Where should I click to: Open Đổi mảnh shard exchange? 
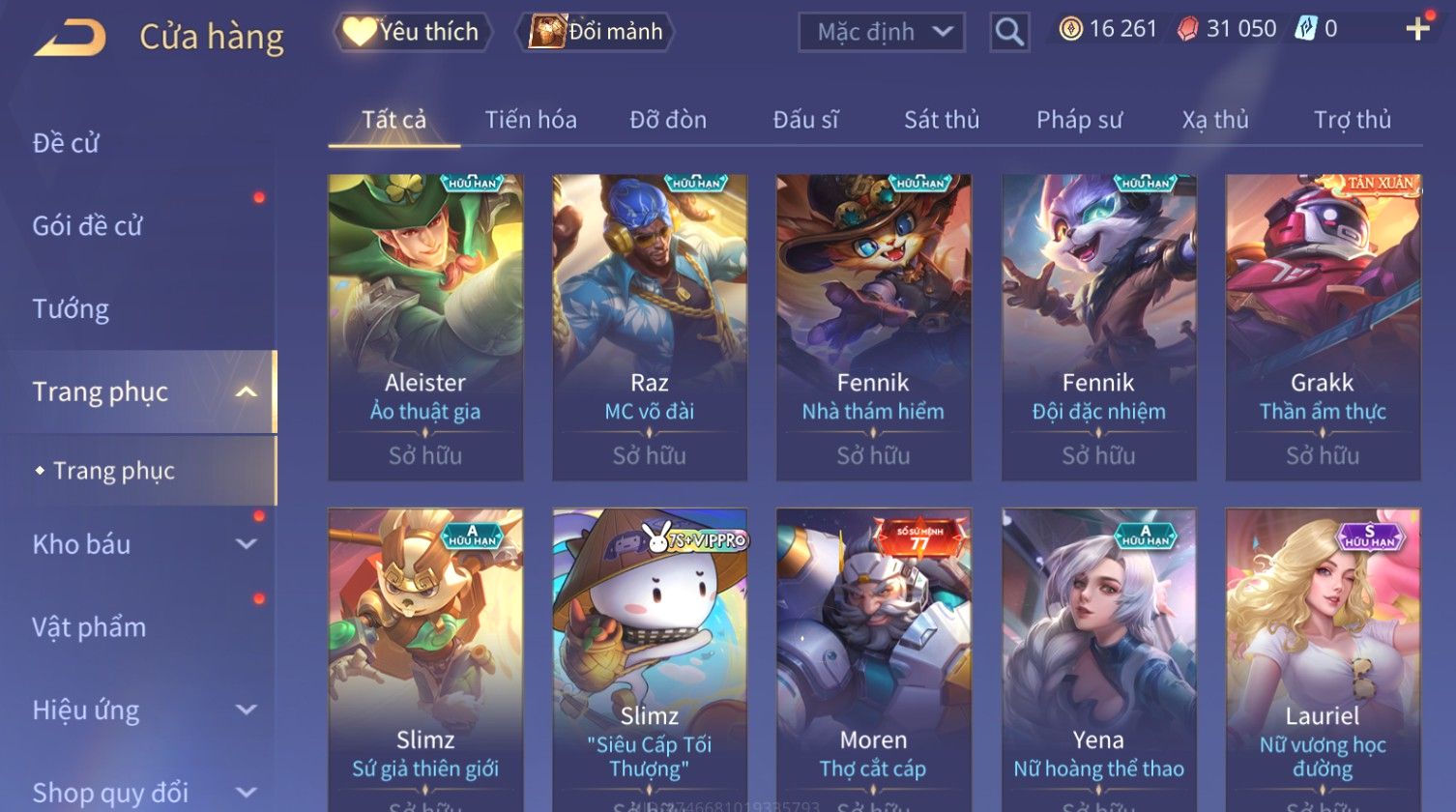tap(597, 32)
